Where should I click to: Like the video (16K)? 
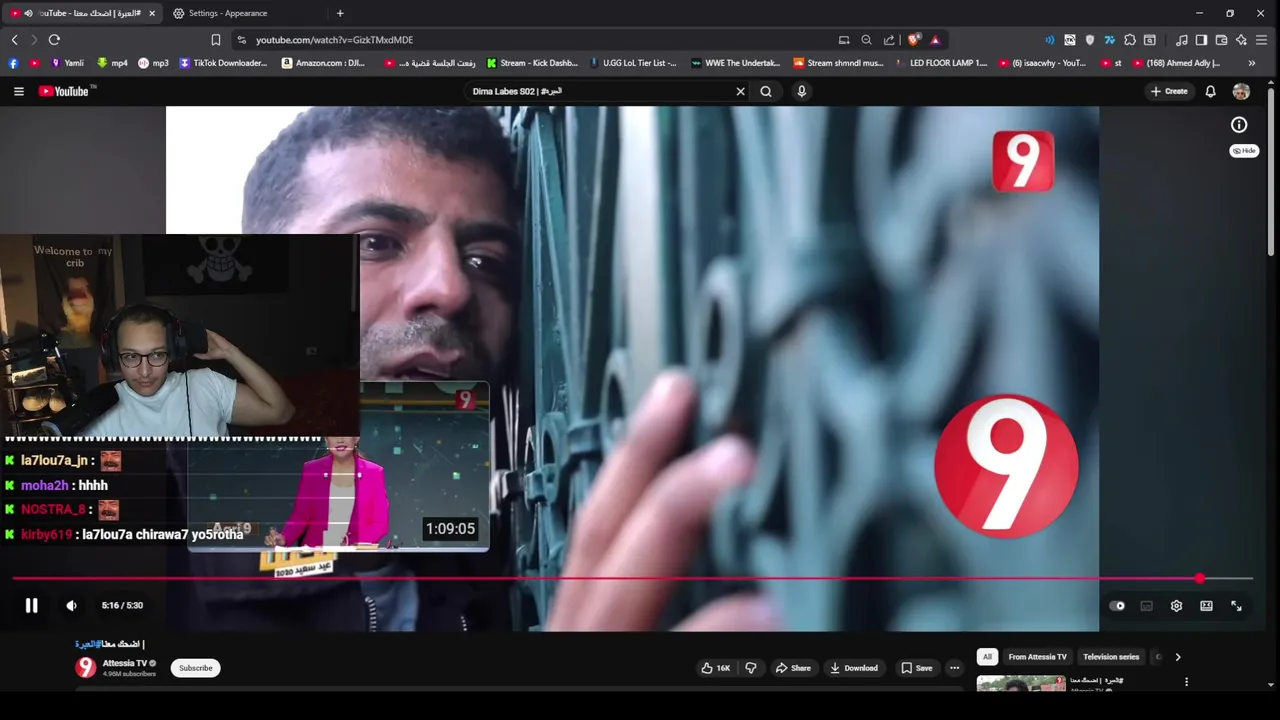pyautogui.click(x=715, y=668)
